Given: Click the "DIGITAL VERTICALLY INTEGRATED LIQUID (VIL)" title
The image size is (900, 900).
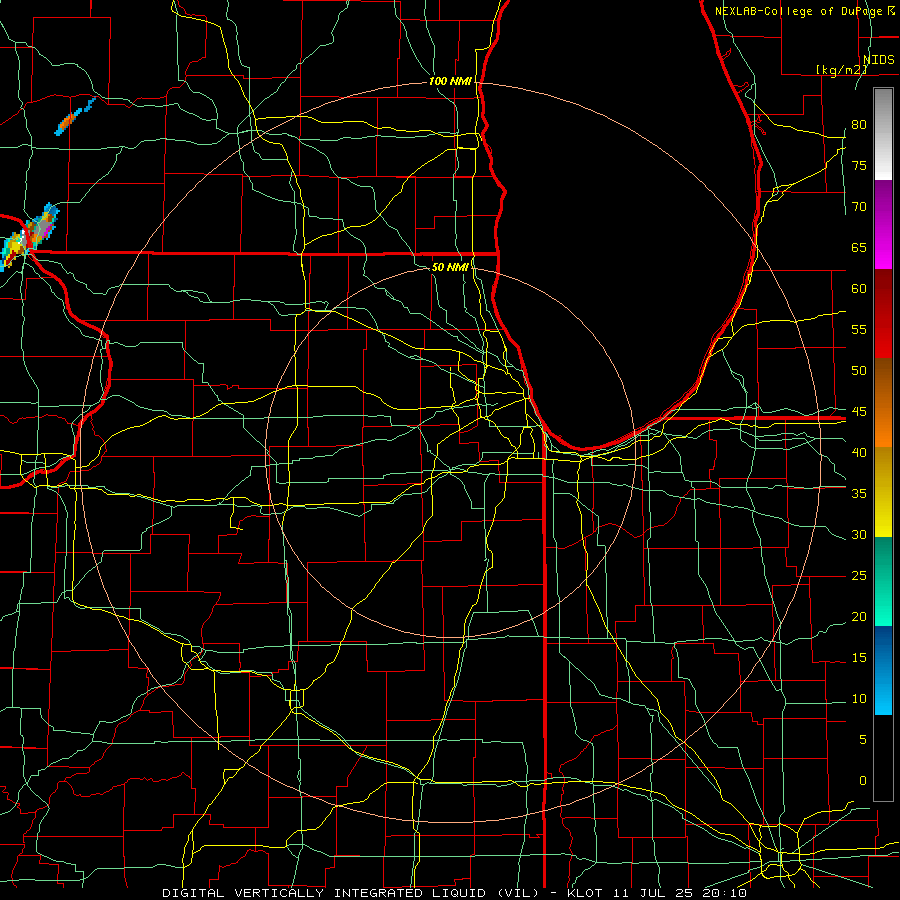Looking at the screenshot, I should [x=352, y=893].
